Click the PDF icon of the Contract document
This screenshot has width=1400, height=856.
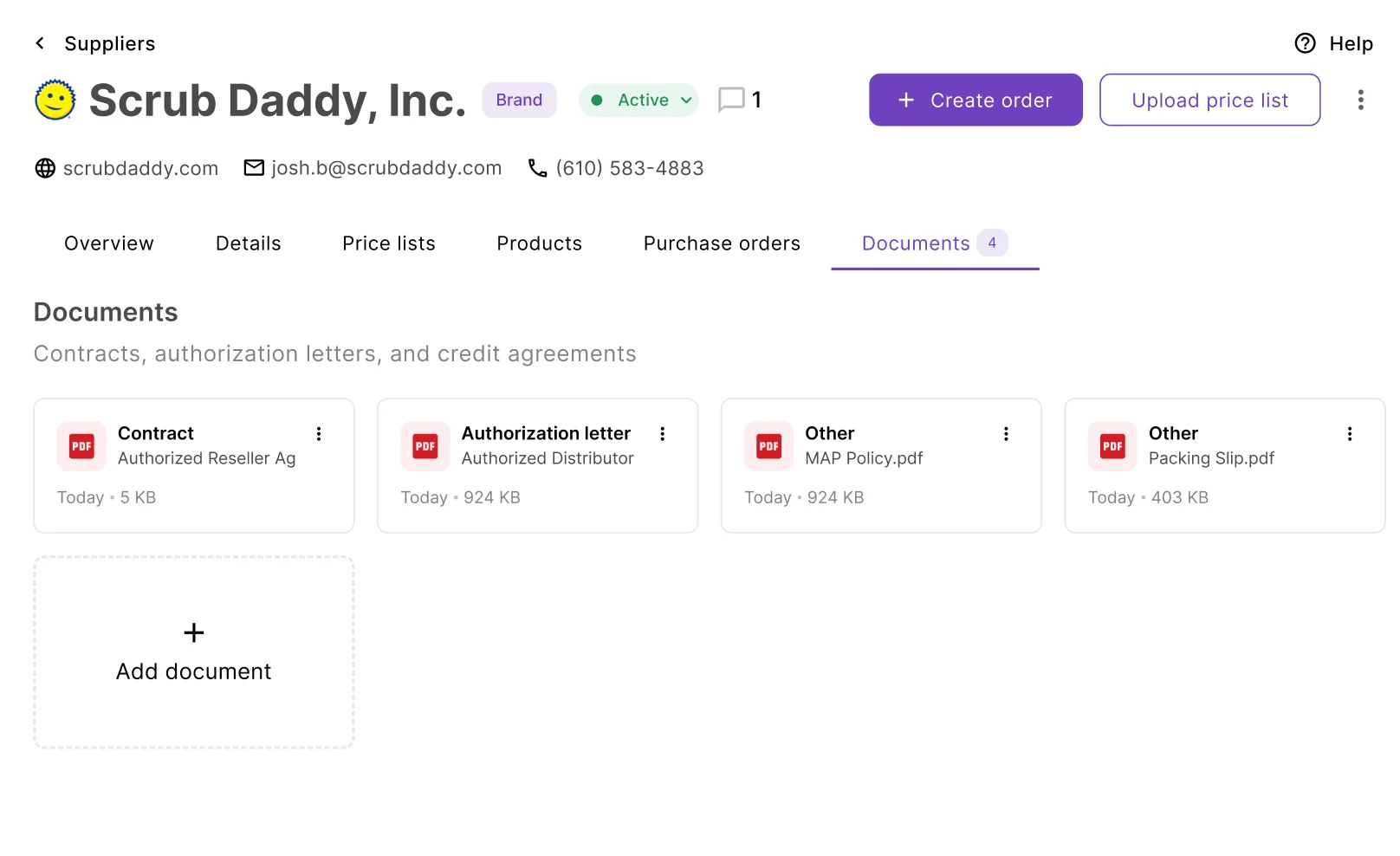pyautogui.click(x=81, y=446)
